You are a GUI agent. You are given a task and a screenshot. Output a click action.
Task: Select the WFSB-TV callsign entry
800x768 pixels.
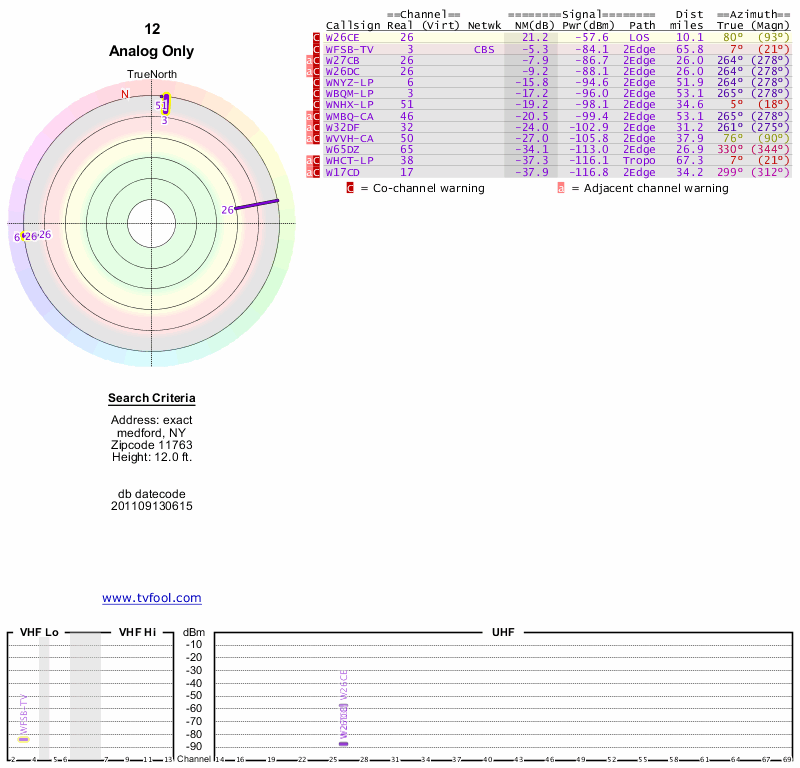click(350, 49)
